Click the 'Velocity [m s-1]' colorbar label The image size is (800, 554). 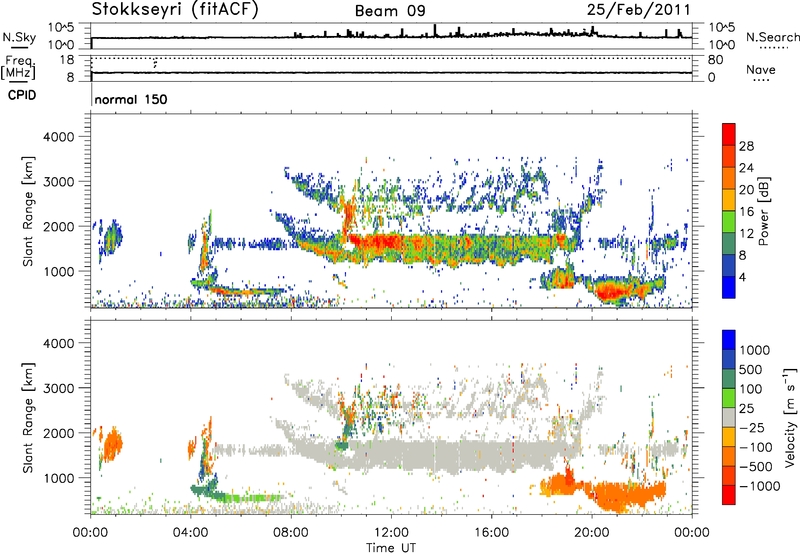click(x=791, y=417)
